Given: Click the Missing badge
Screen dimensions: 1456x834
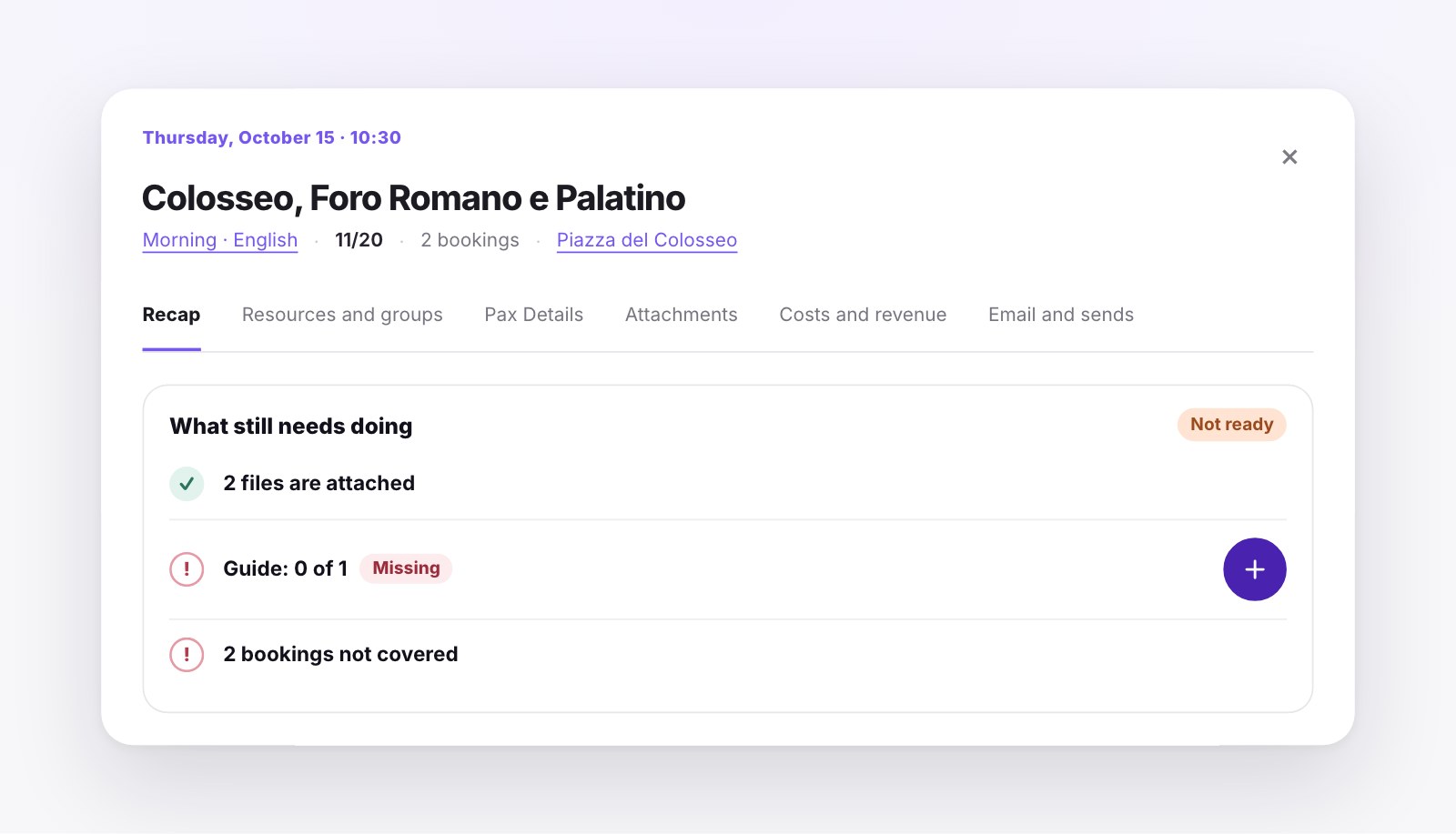Looking at the screenshot, I should point(406,568).
